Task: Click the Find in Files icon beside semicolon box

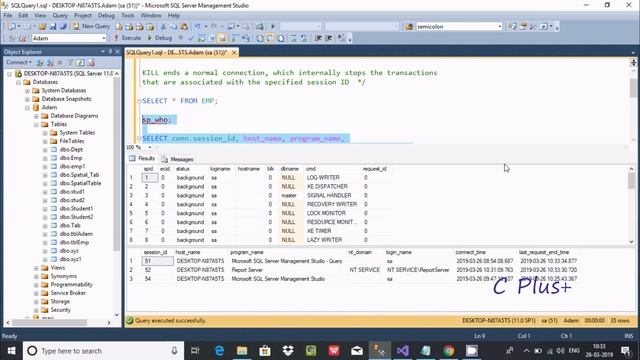Action: click(x=409, y=27)
